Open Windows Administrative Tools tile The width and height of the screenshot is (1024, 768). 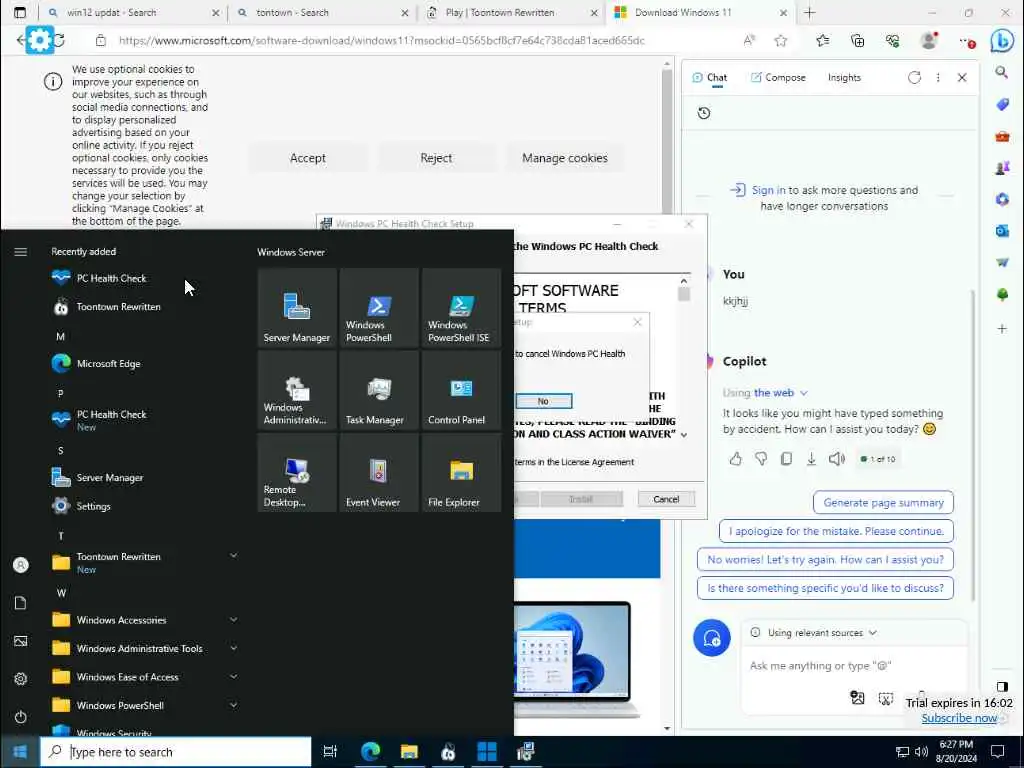click(x=297, y=390)
